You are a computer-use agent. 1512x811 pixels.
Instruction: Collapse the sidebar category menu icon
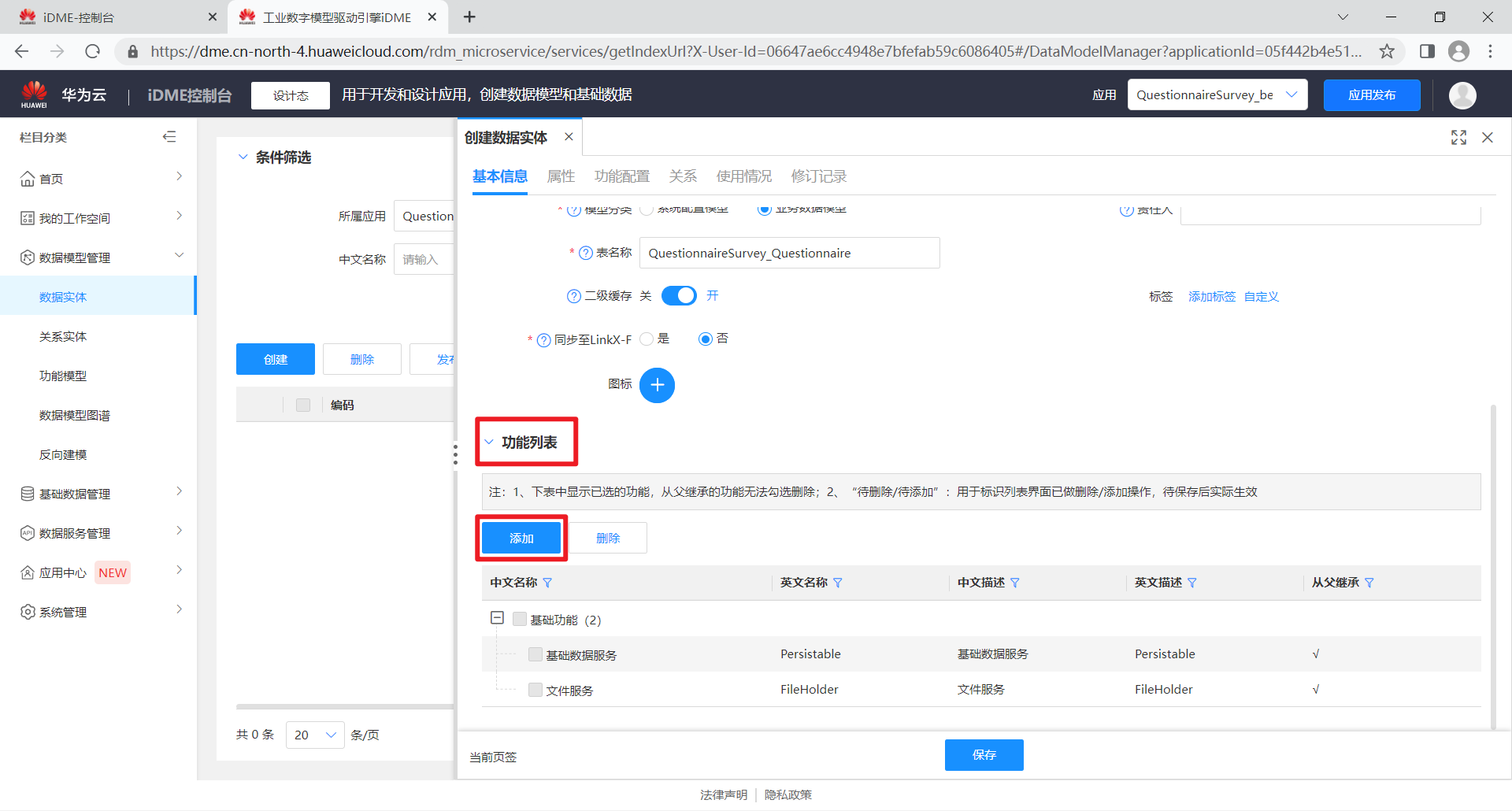tap(169, 137)
